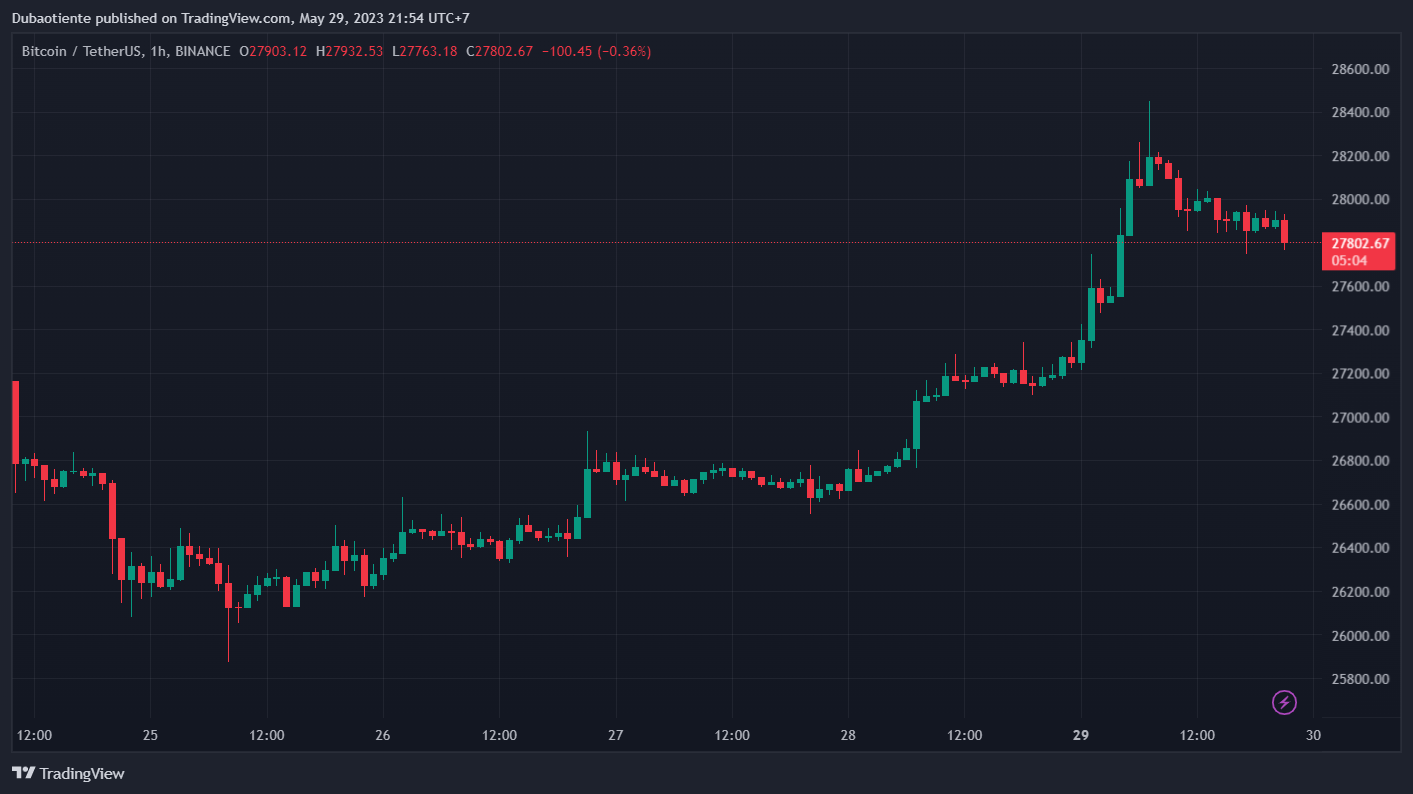Viewport: 1413px width, 794px height.
Task: Select the High value H27932.53
Action: point(349,51)
